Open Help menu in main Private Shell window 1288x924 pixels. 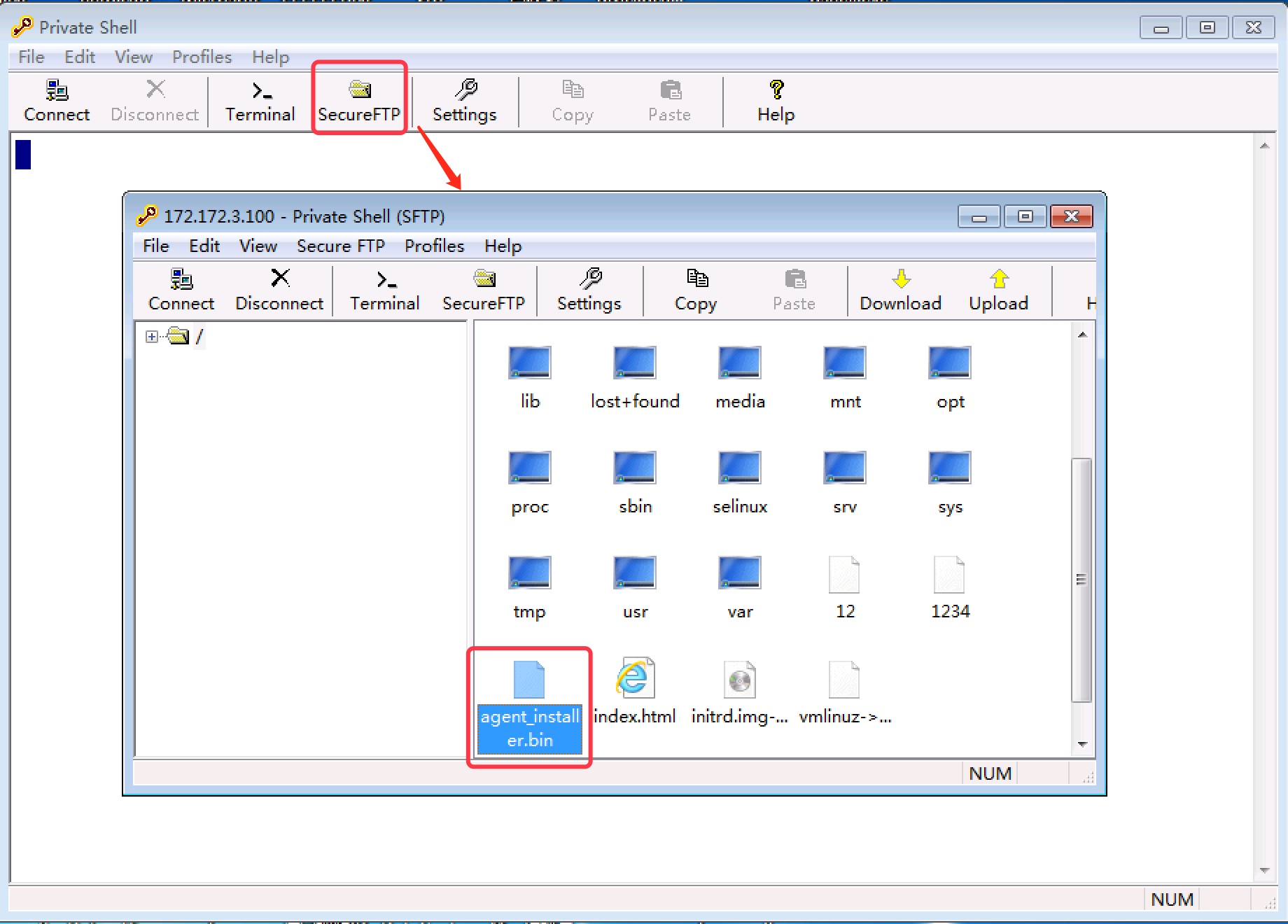pyautogui.click(x=271, y=57)
